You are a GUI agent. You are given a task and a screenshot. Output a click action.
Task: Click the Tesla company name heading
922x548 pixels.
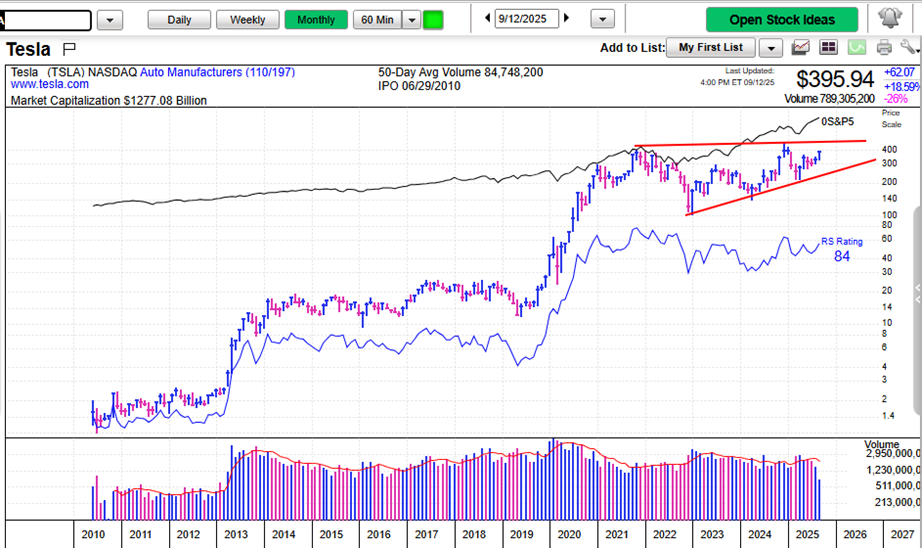28,49
